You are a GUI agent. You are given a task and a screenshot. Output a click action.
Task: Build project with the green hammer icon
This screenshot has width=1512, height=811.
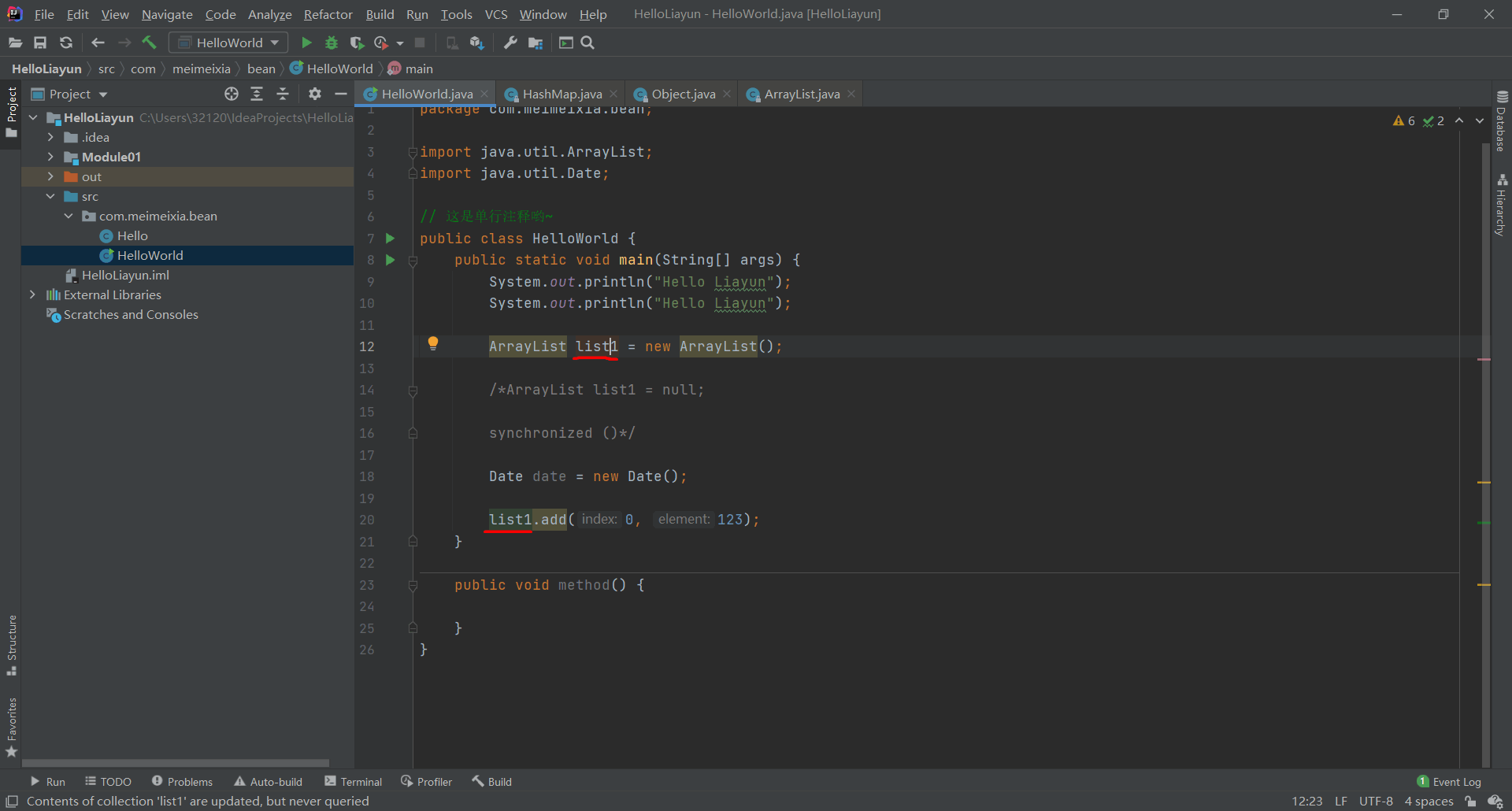150,43
